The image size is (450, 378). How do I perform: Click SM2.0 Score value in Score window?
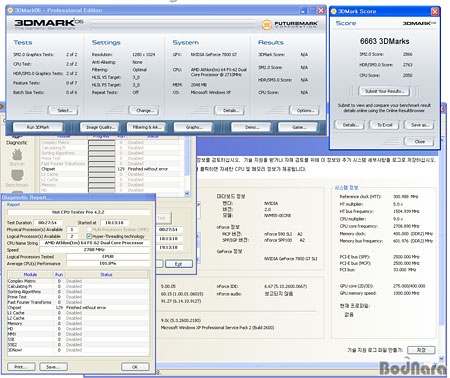click(x=407, y=54)
